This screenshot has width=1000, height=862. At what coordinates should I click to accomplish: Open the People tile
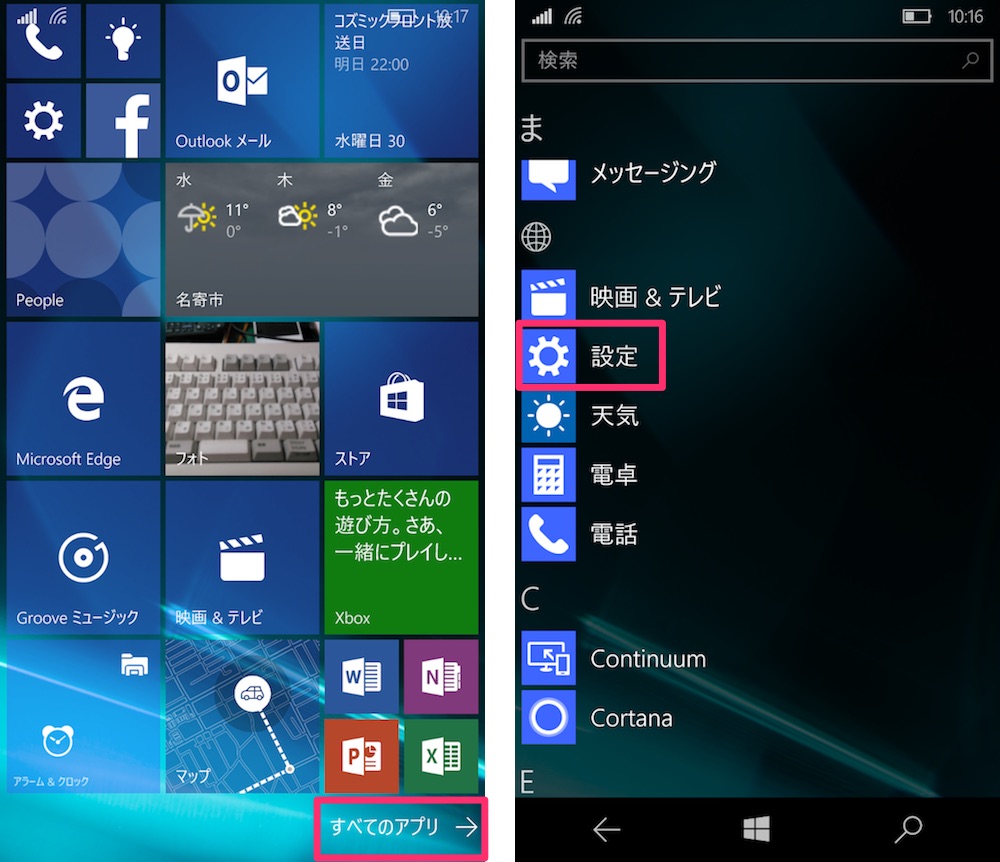click(x=83, y=240)
